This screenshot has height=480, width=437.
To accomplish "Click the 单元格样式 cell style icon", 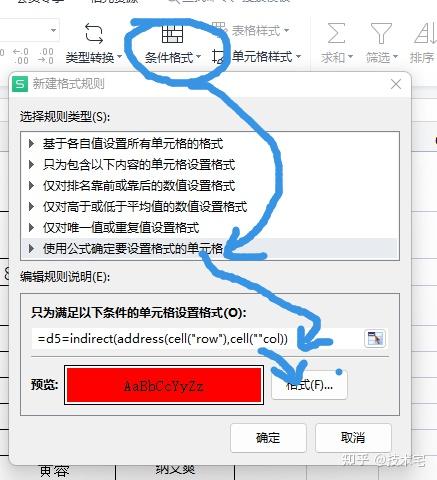I will pos(218,57).
